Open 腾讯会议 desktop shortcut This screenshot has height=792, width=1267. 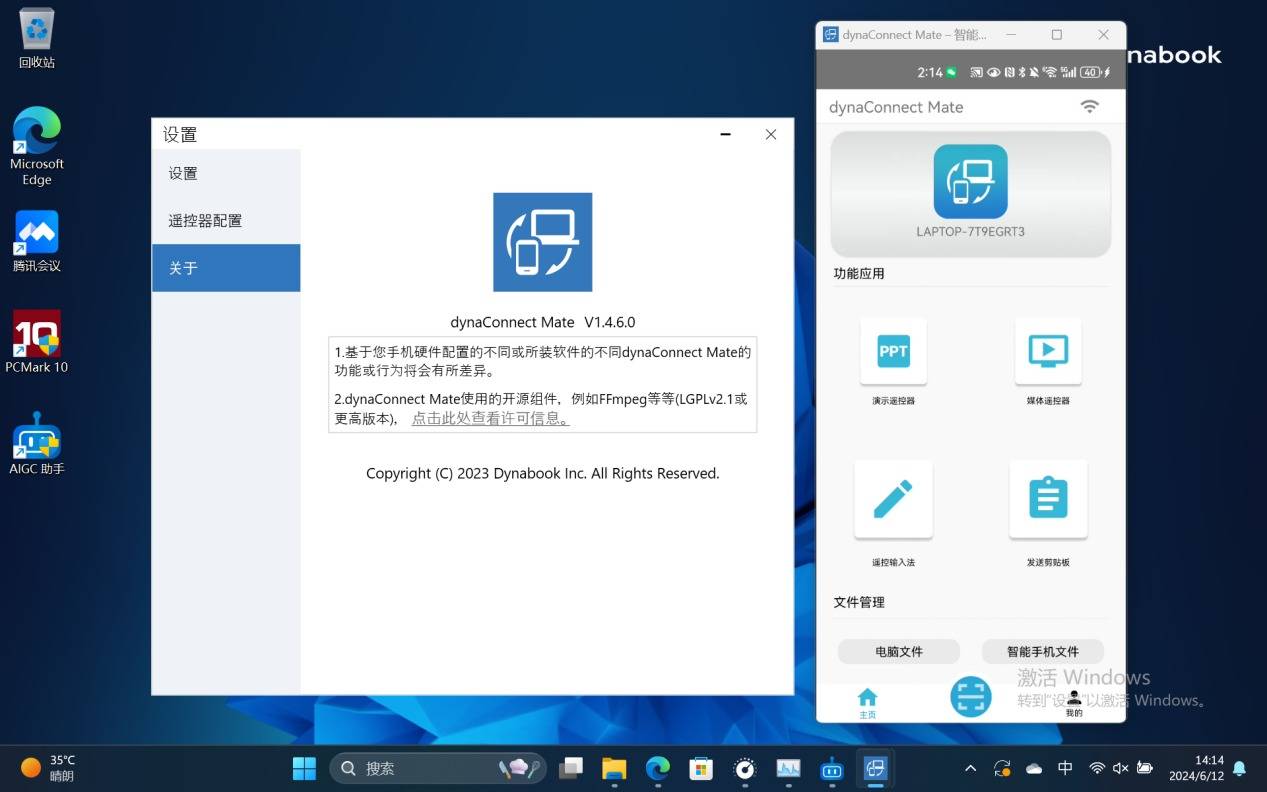pyautogui.click(x=37, y=241)
